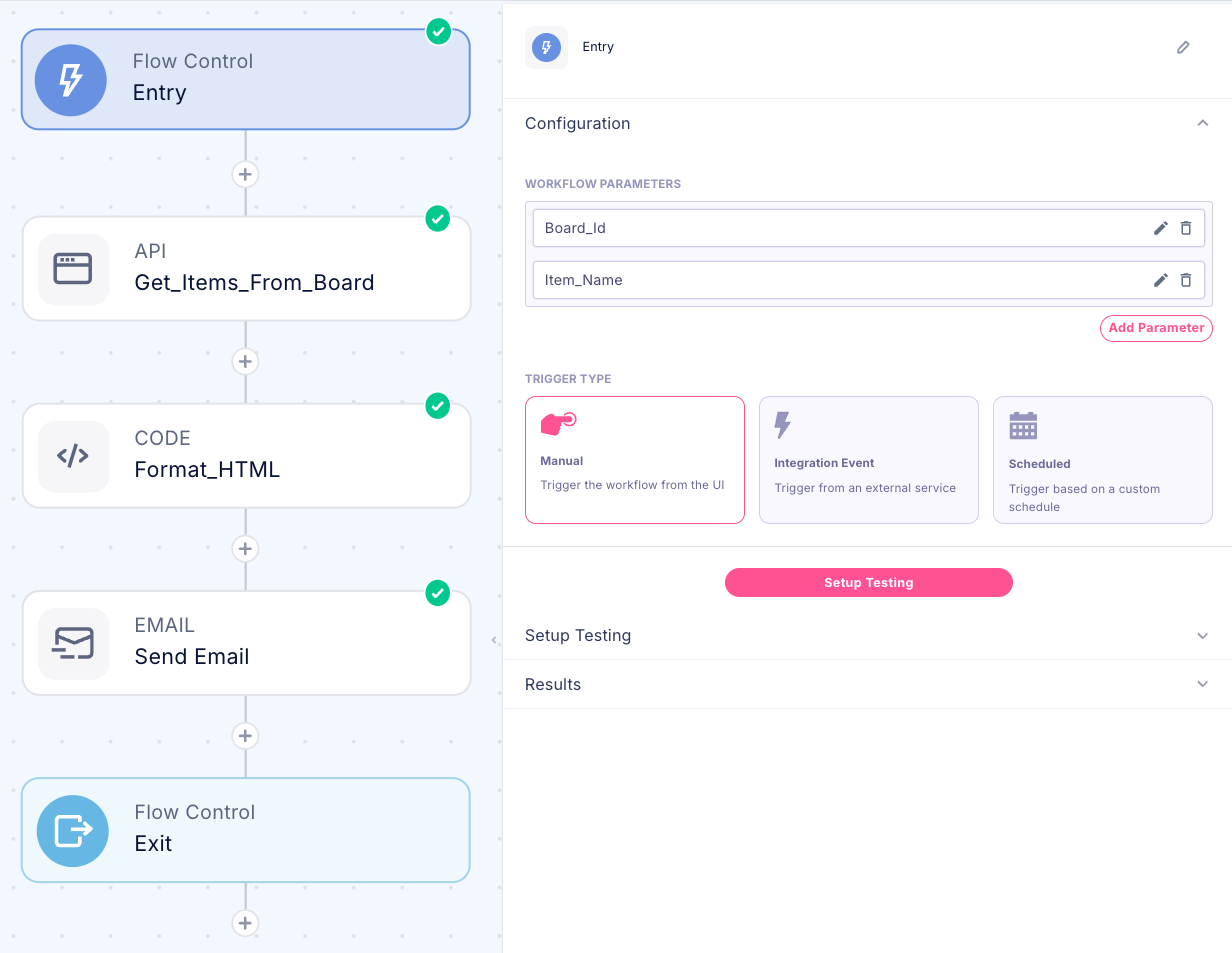
Task: Add a step after the Entry node
Action: [245, 174]
